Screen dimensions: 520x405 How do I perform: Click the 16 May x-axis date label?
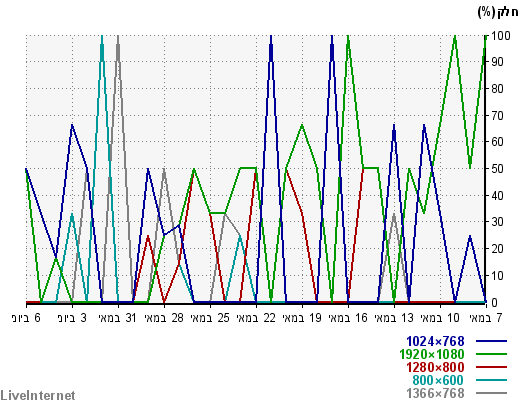point(348,318)
